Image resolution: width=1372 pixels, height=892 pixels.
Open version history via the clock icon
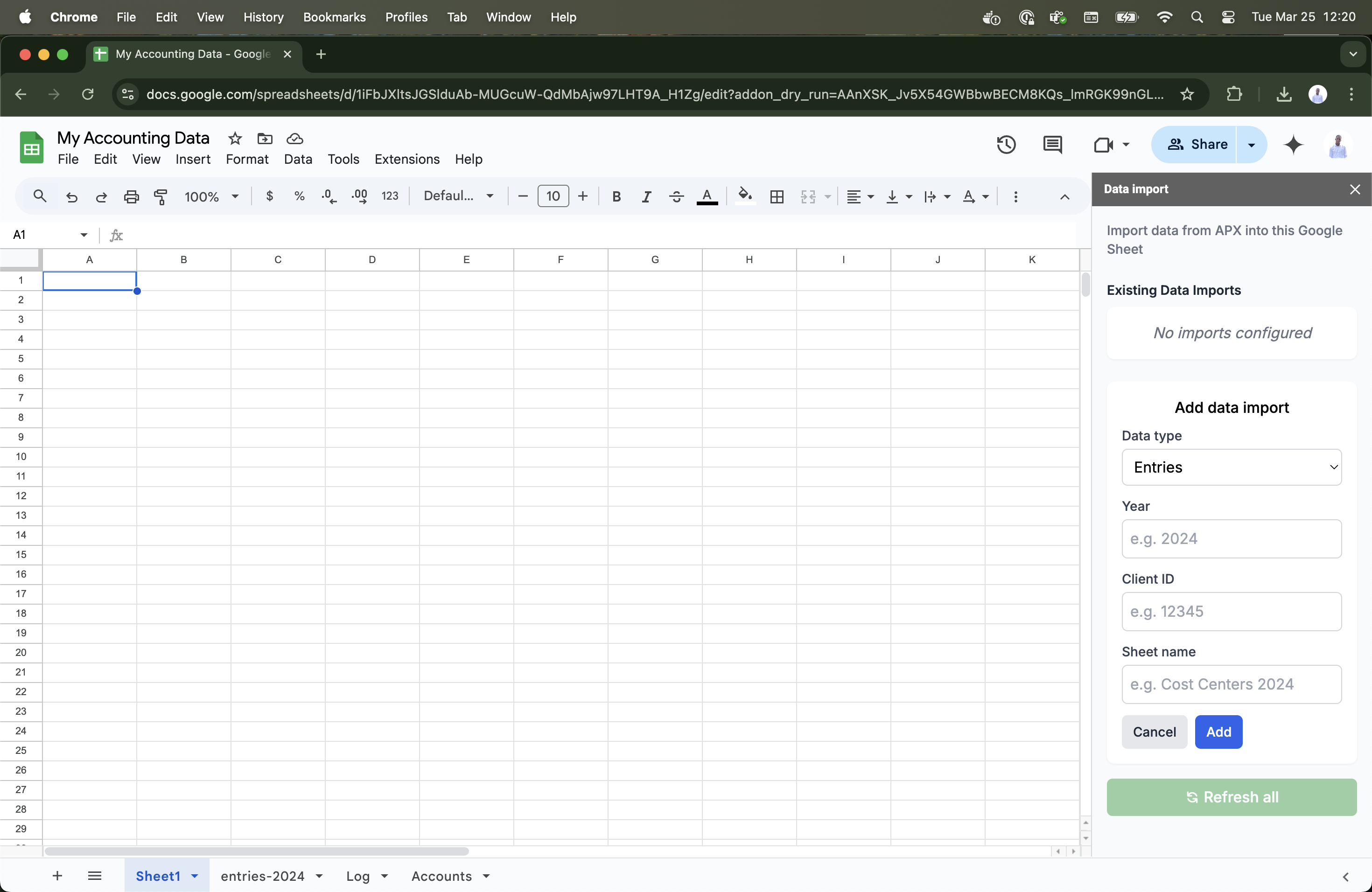[x=1006, y=145]
